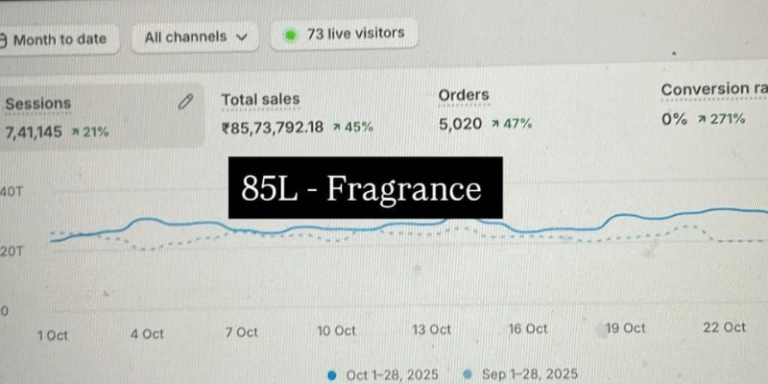Click the chevron arrow in All channels
Viewport: 768px width, 384px height.
point(241,38)
